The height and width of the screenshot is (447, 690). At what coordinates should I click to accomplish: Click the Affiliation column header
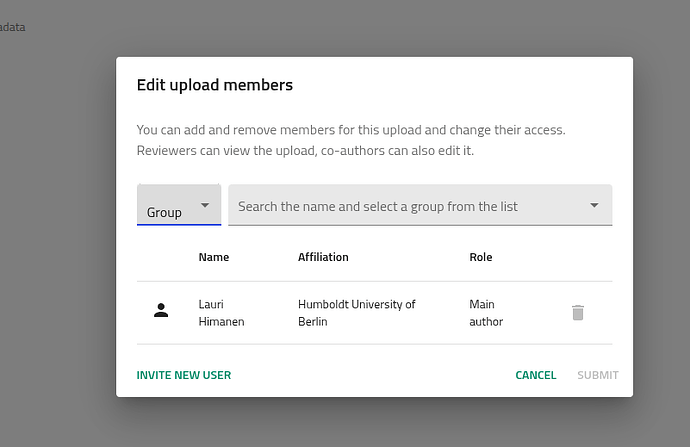[x=323, y=257]
